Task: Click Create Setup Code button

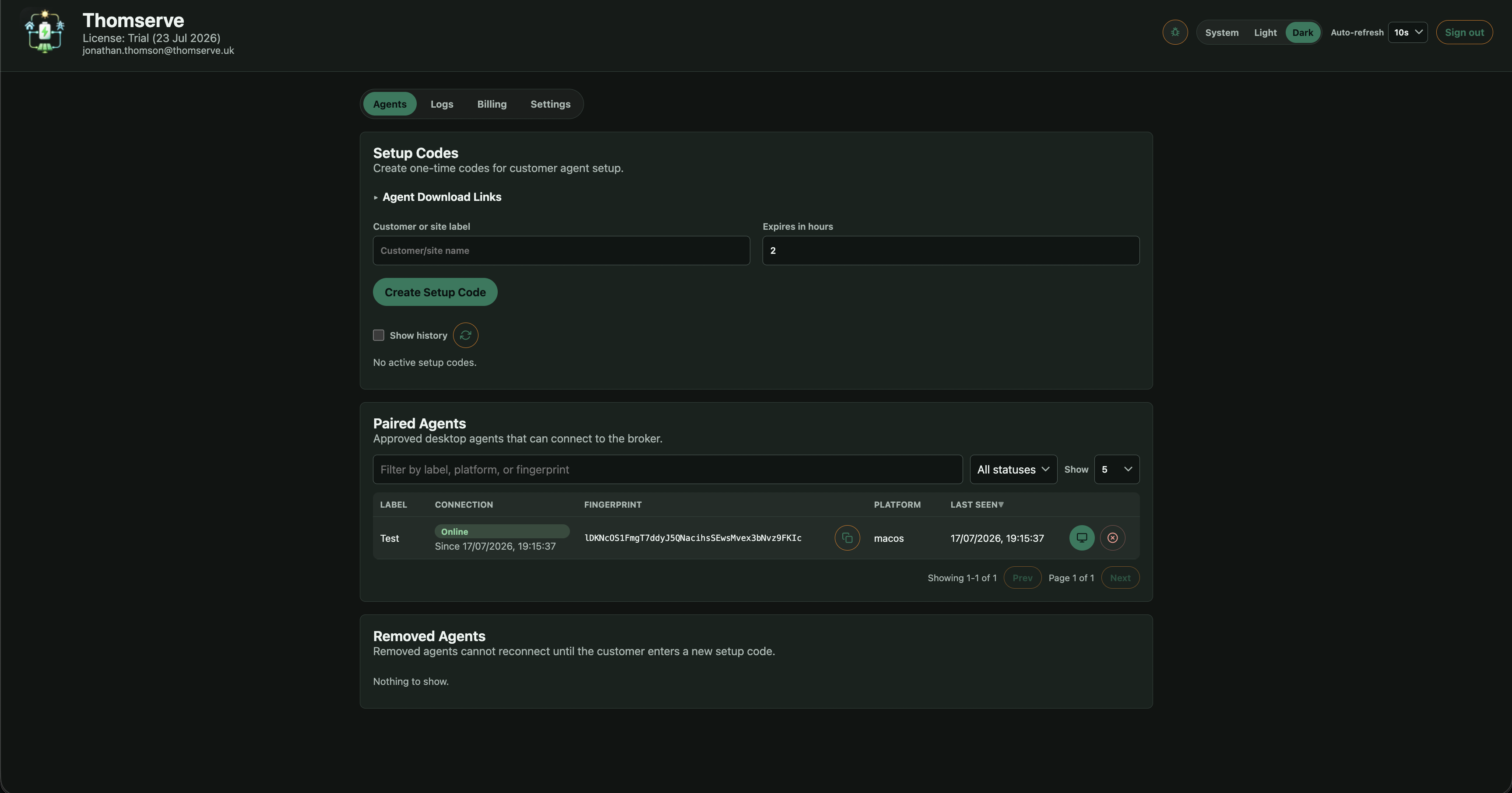Action: [x=435, y=292]
